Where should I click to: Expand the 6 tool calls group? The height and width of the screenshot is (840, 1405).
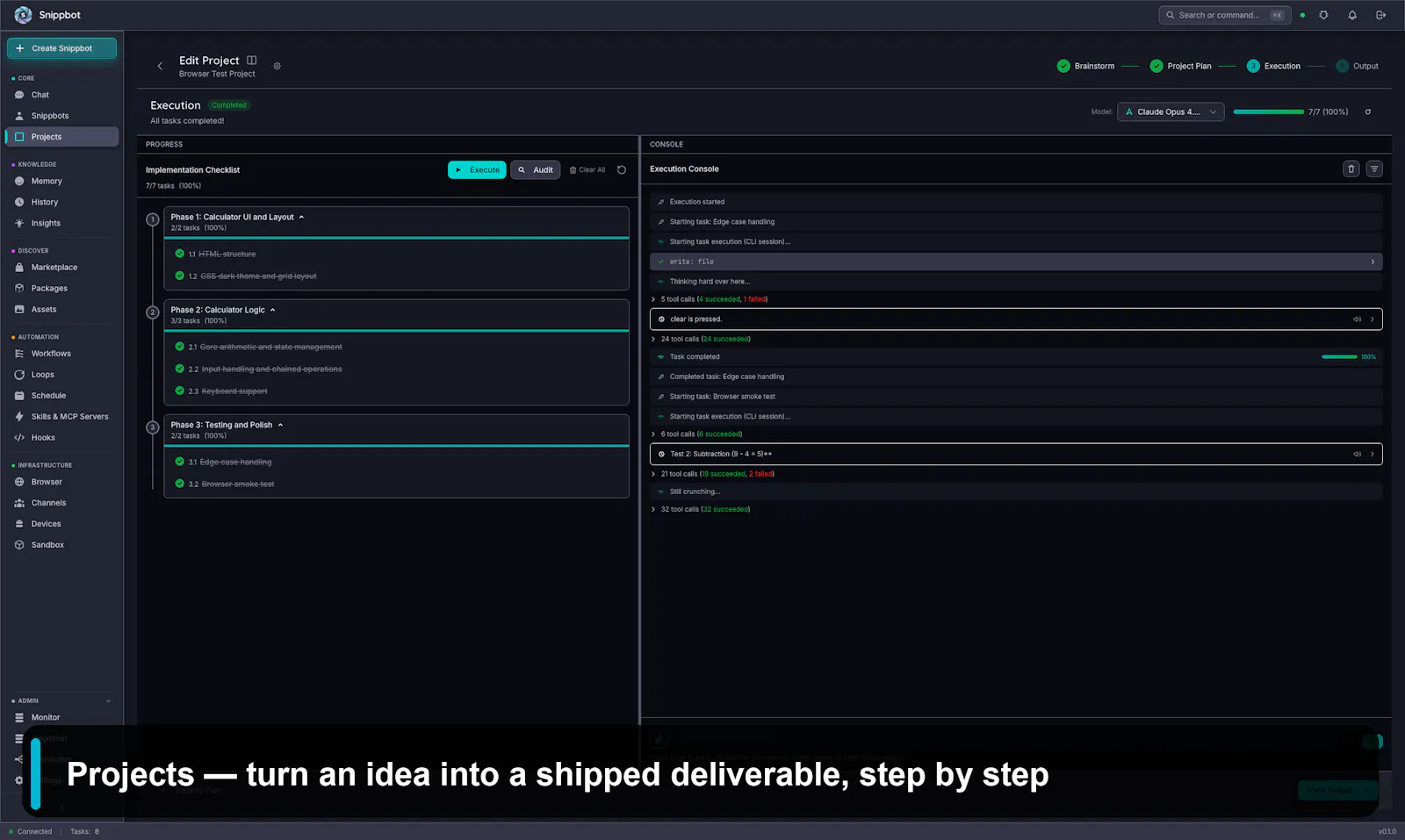coord(653,434)
